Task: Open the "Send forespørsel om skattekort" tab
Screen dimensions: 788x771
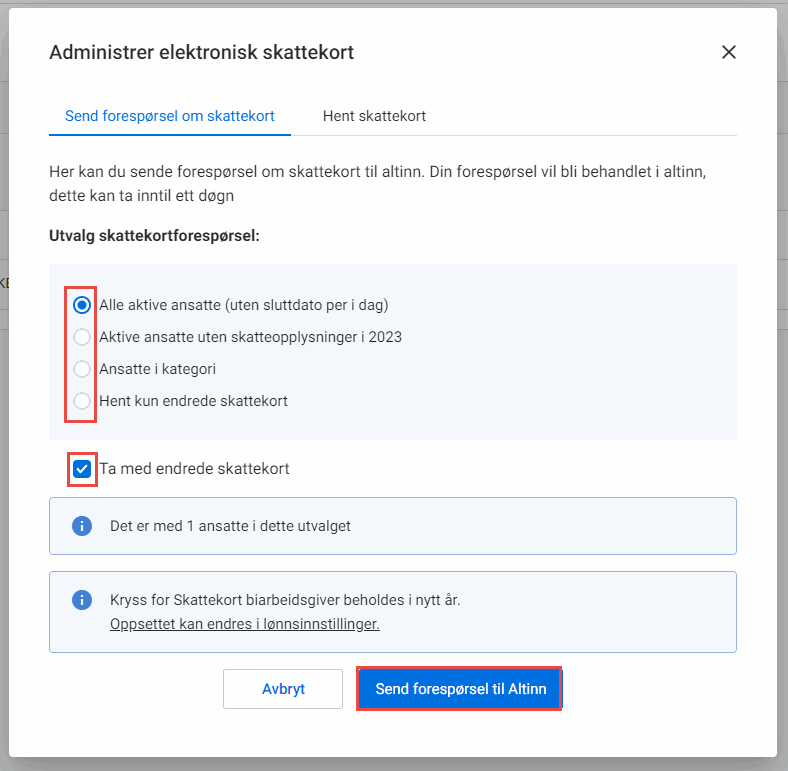Action: (x=170, y=116)
